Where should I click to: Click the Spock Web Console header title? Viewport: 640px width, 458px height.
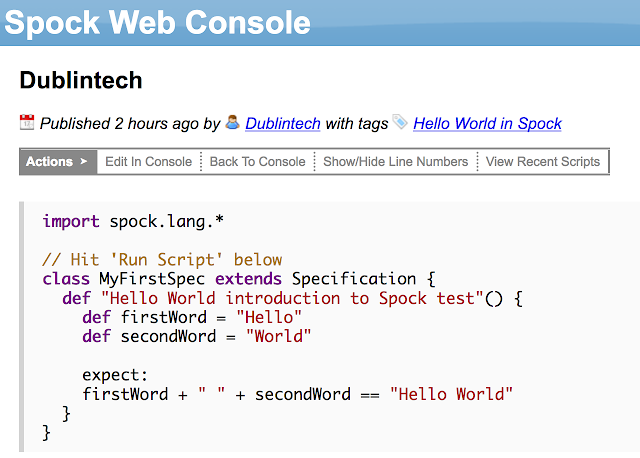158,22
